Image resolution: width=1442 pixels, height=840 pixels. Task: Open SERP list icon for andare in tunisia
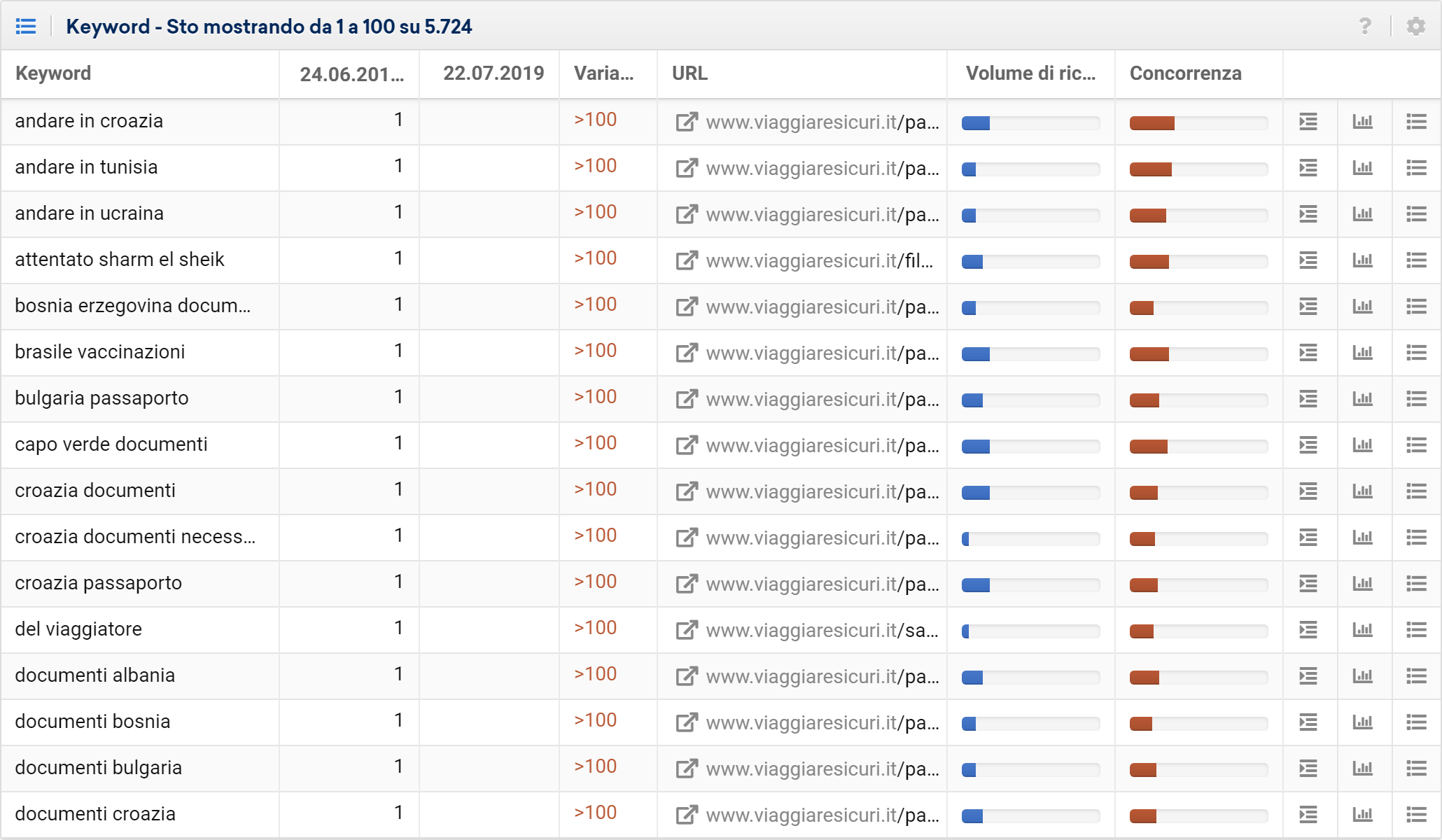pos(1308,168)
